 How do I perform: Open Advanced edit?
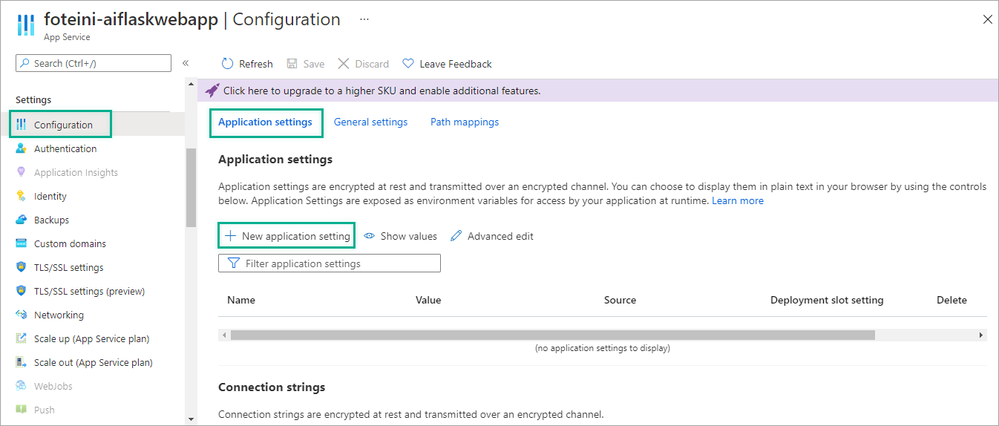pyautogui.click(x=492, y=236)
